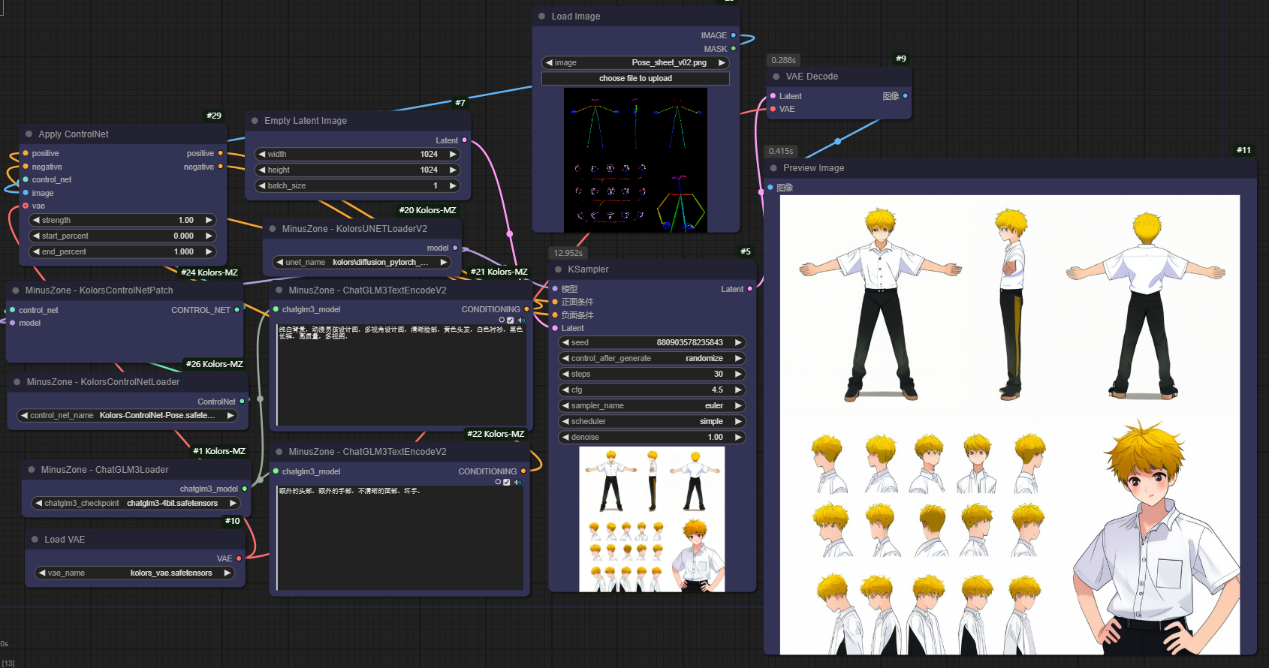
Task: Click the collapse dot on the KSampler node
Action: 558,269
